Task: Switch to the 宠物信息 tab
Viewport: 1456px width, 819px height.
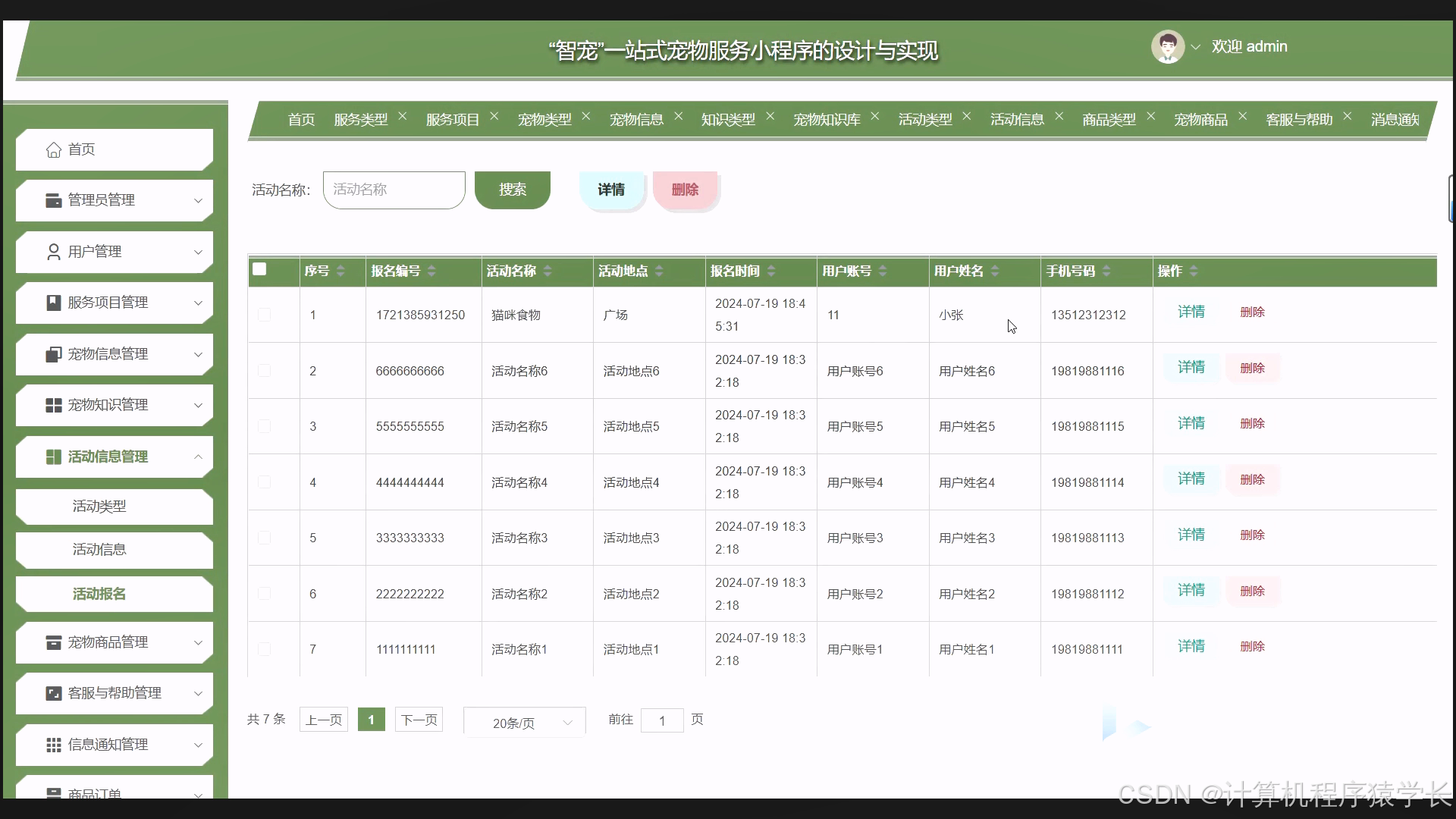Action: pyautogui.click(x=636, y=119)
